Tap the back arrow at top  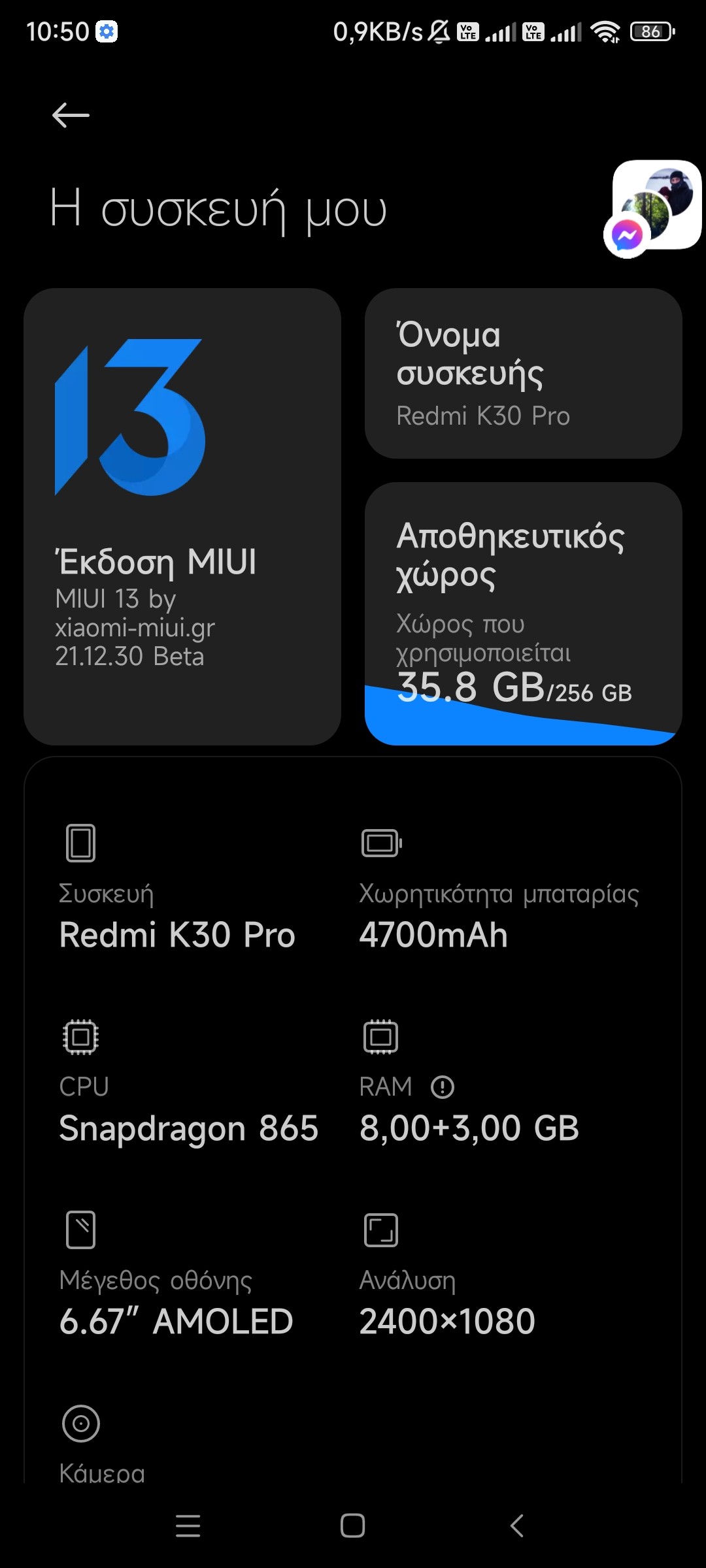pyautogui.click(x=71, y=116)
